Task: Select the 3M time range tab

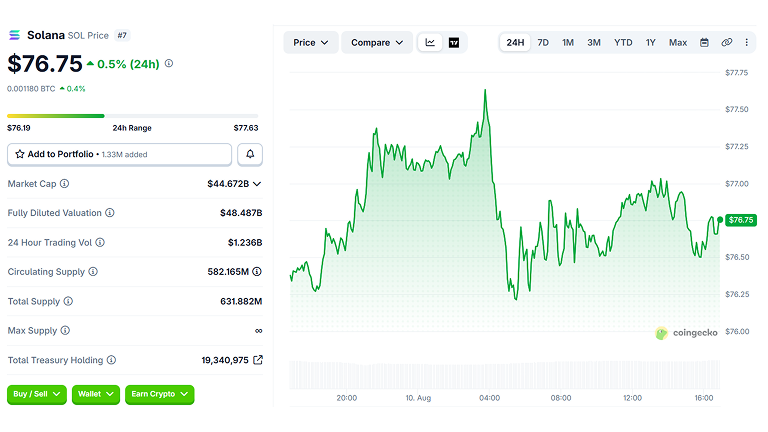Action: tap(594, 43)
